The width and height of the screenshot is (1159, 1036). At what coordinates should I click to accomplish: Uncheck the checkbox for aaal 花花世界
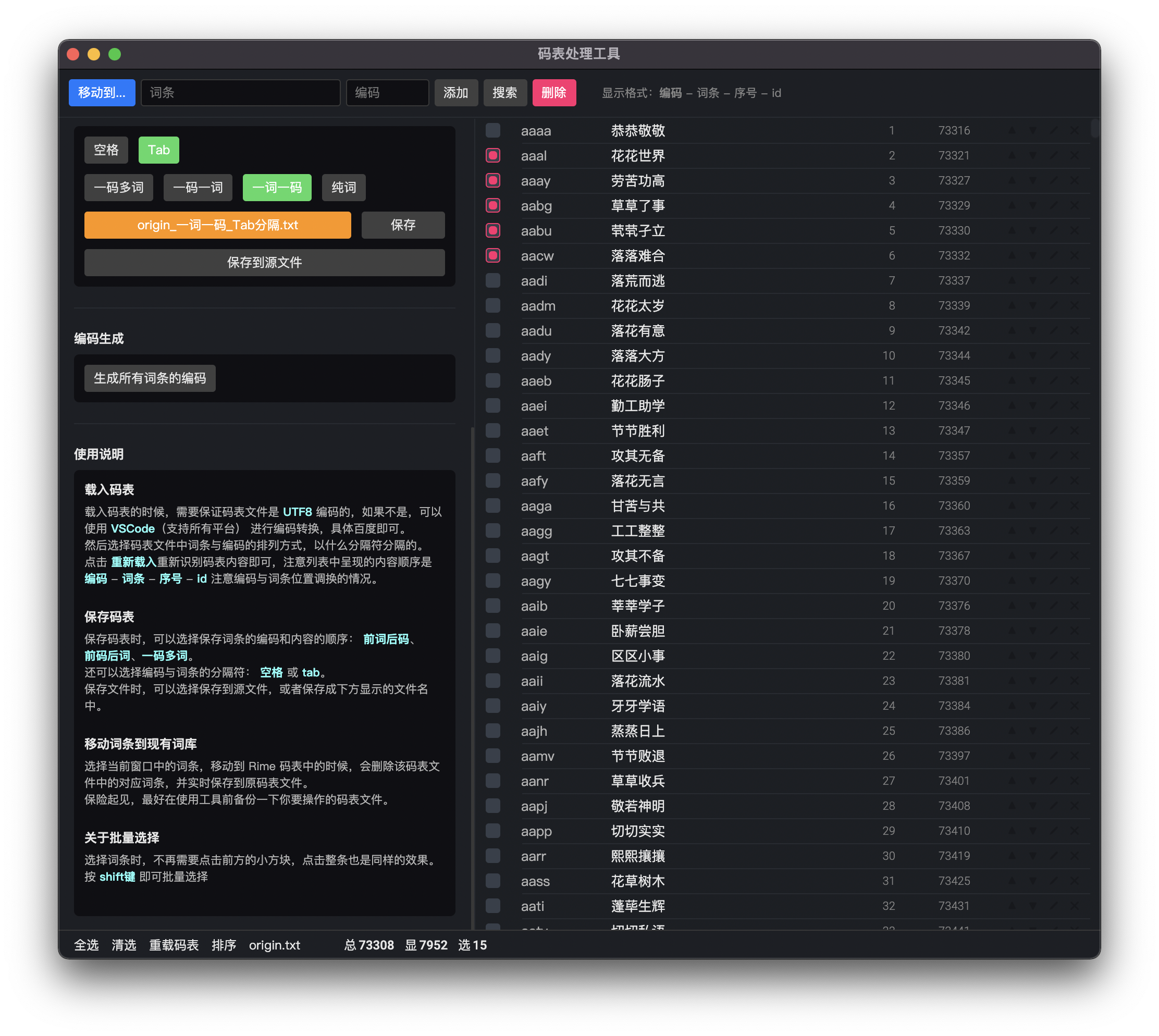pyautogui.click(x=493, y=155)
